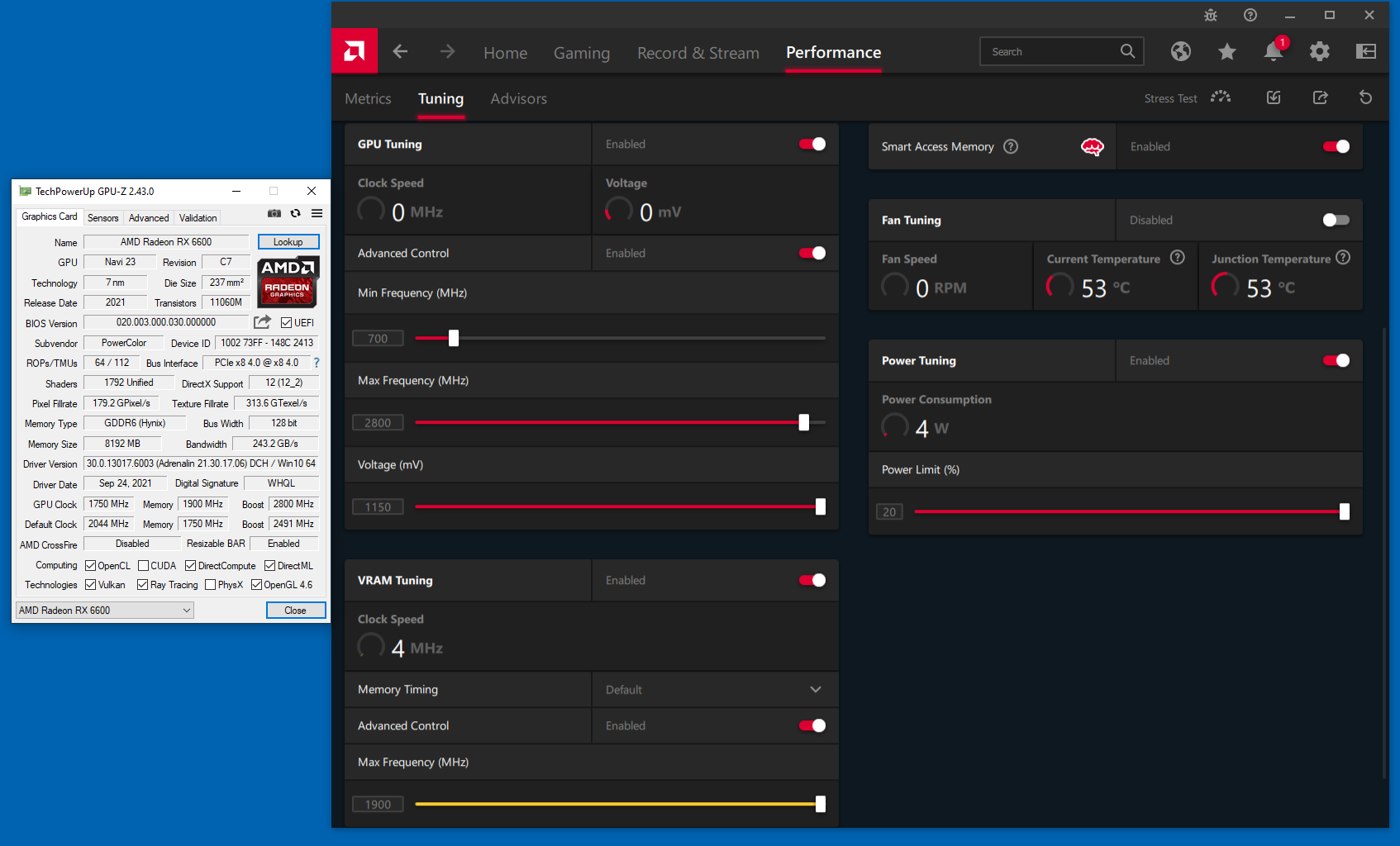Click VRAM Max Frequency 1900 value box
The height and width of the screenshot is (846, 1400).
pos(378,804)
